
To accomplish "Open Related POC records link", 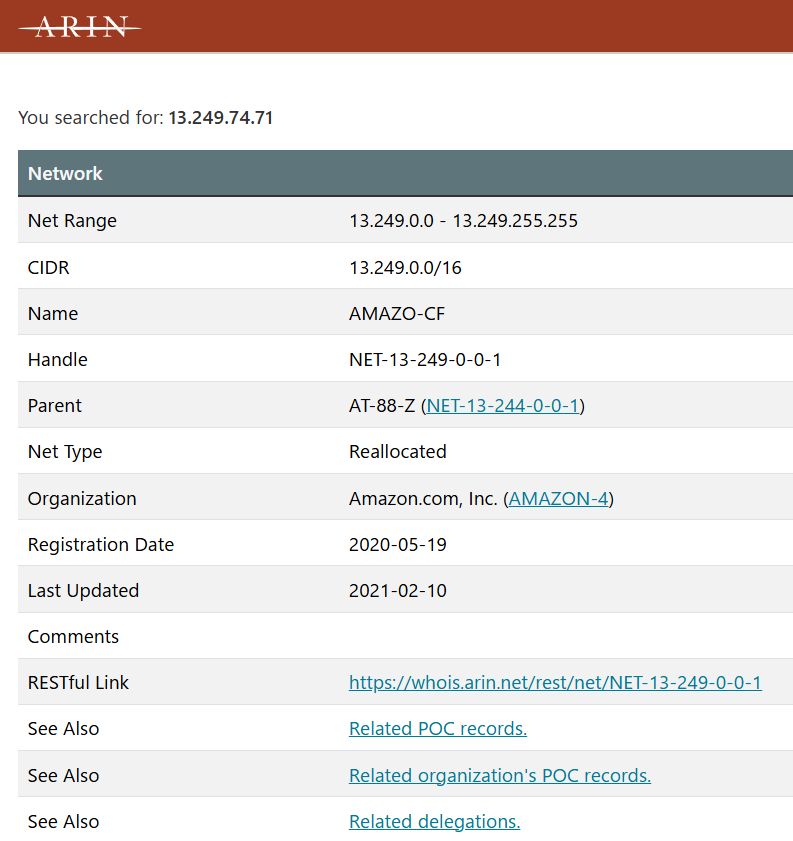I will click(437, 729).
